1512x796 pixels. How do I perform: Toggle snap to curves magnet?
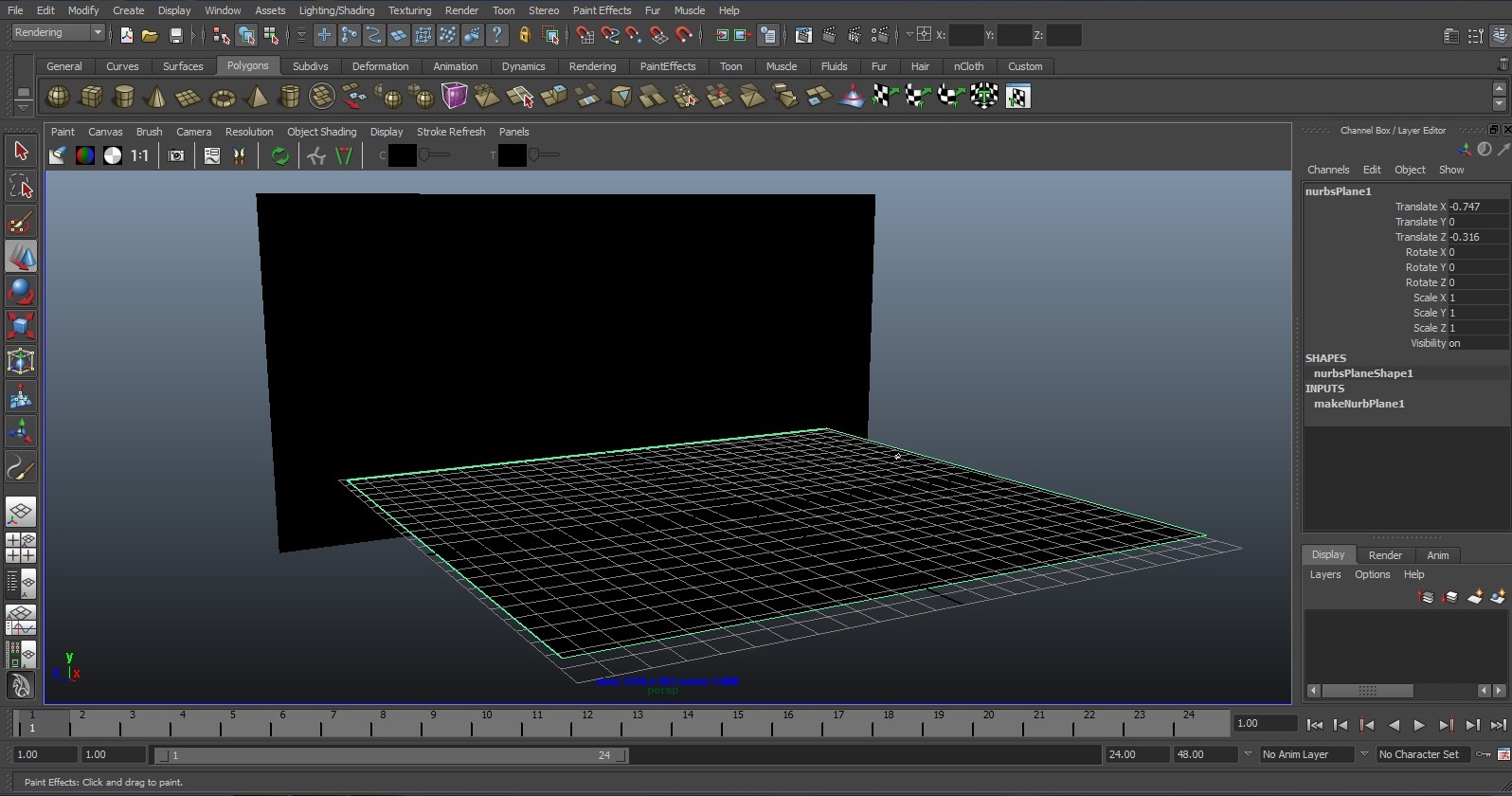[x=609, y=36]
